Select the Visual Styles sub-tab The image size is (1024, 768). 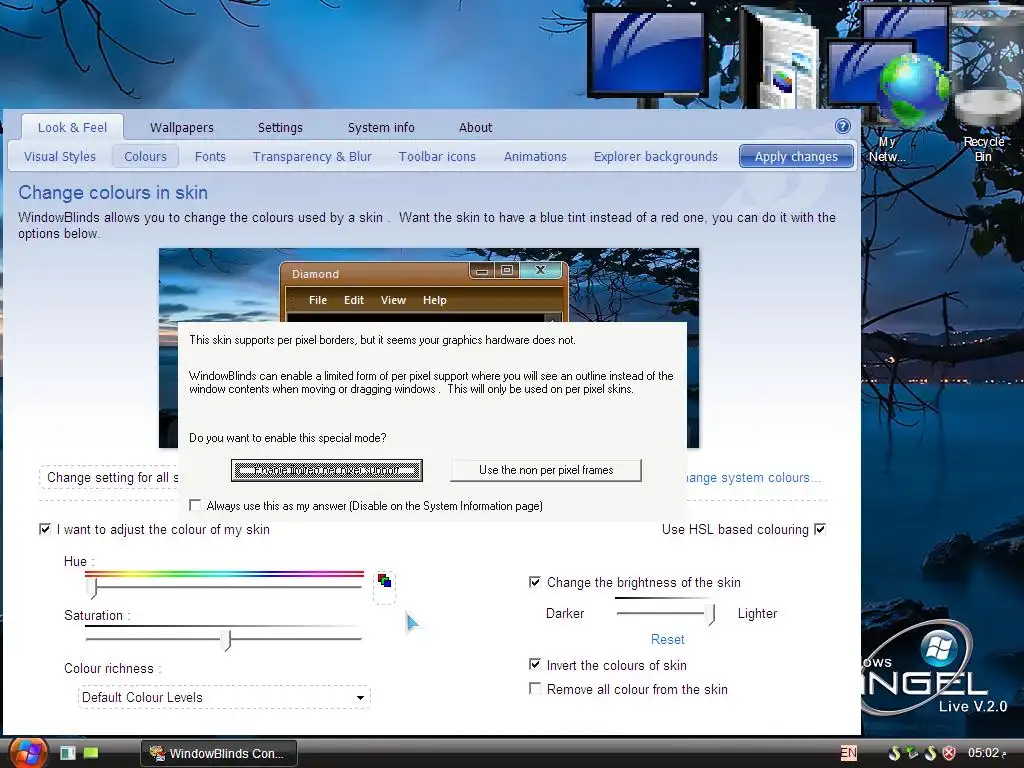pos(60,157)
